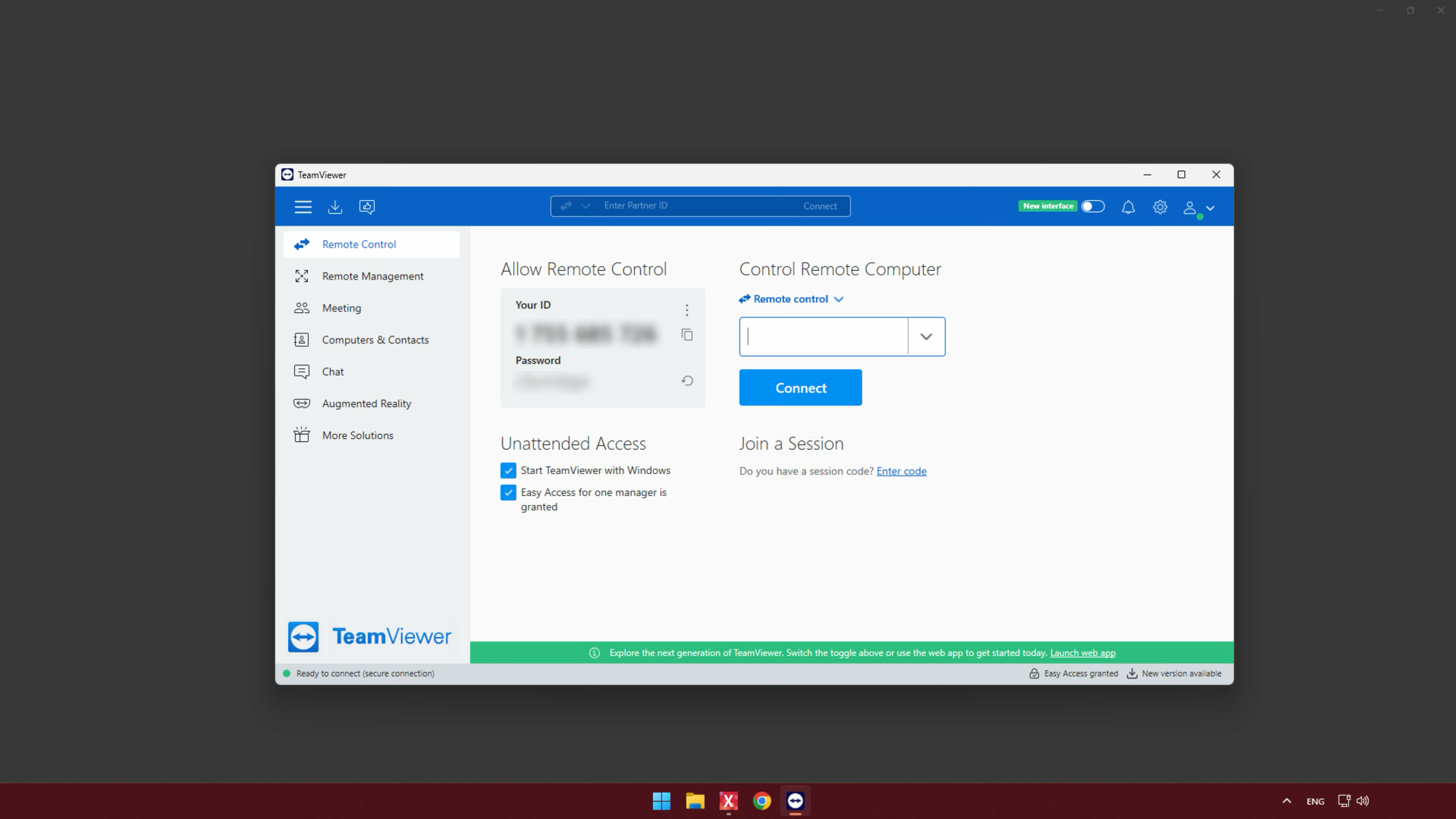Open More Solutions in the sidebar
Viewport: 1456px width, 819px height.
coord(371,435)
